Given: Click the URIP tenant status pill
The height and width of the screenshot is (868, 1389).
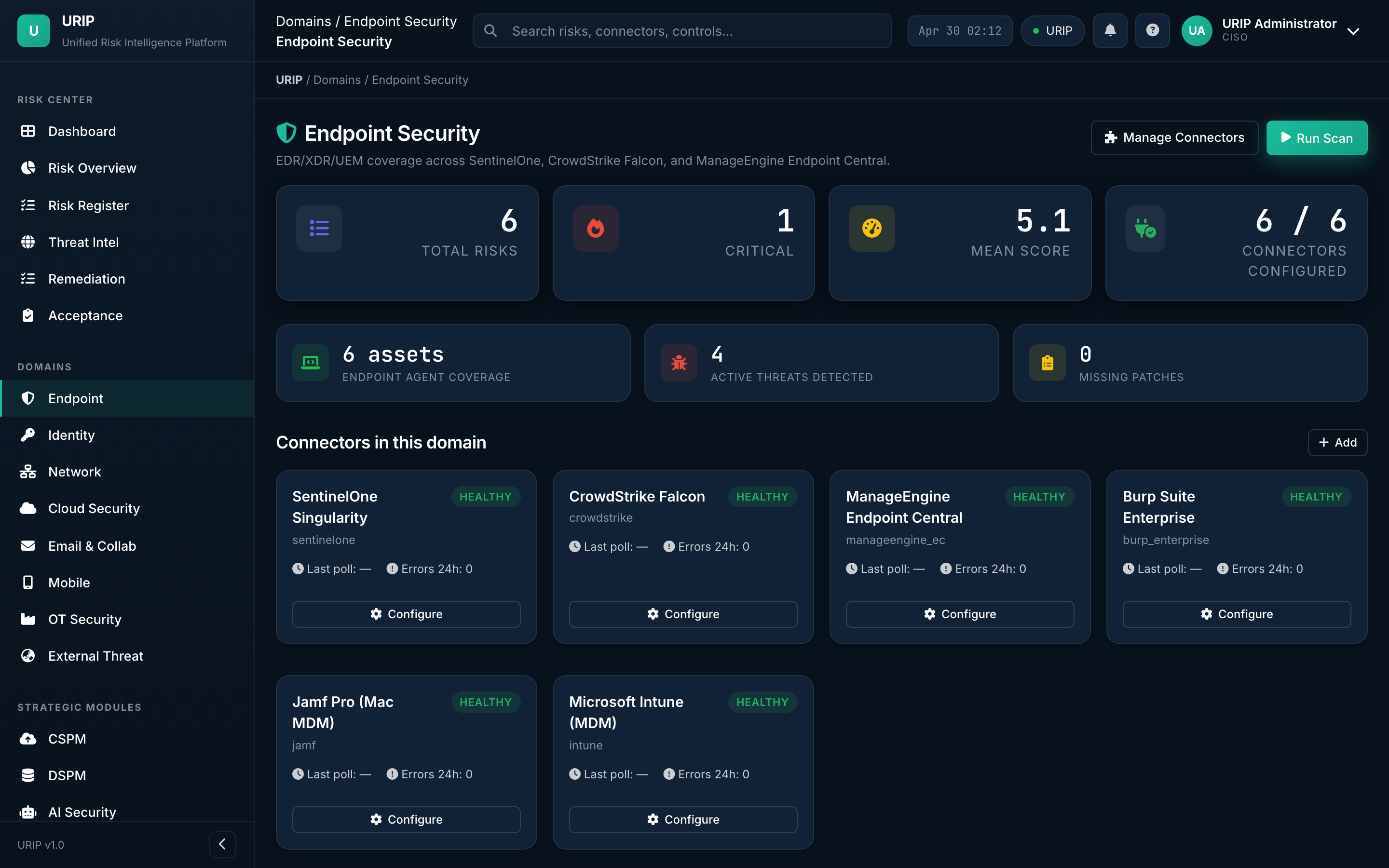Looking at the screenshot, I should [1052, 30].
